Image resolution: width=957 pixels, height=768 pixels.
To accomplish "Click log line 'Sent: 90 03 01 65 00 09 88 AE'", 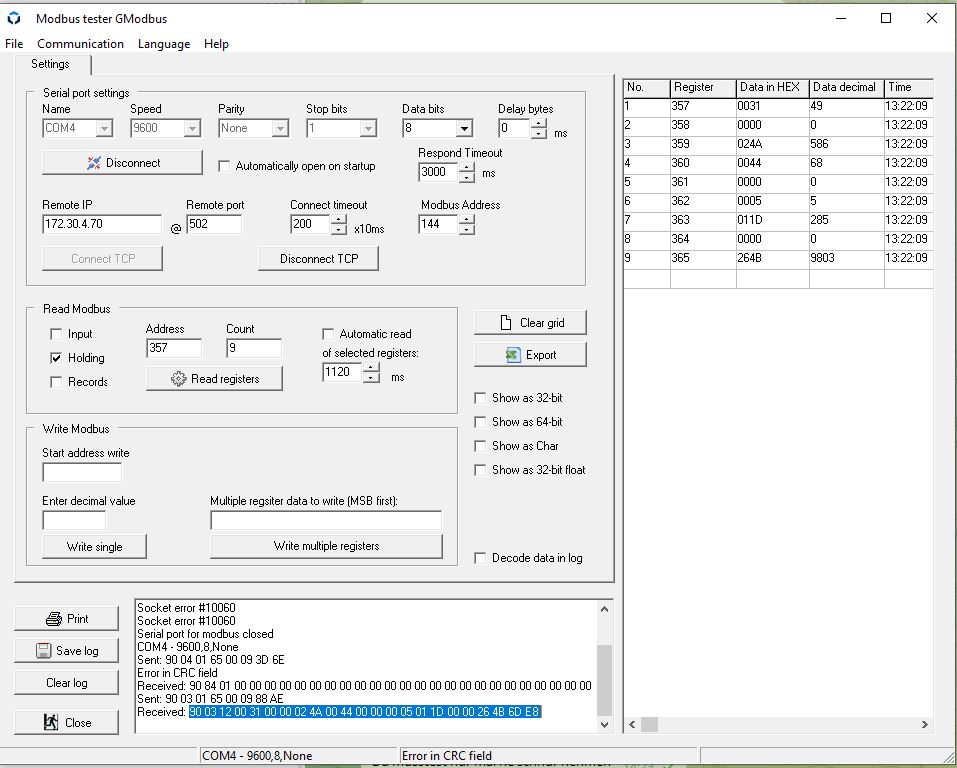I will pyautogui.click(x=210, y=699).
